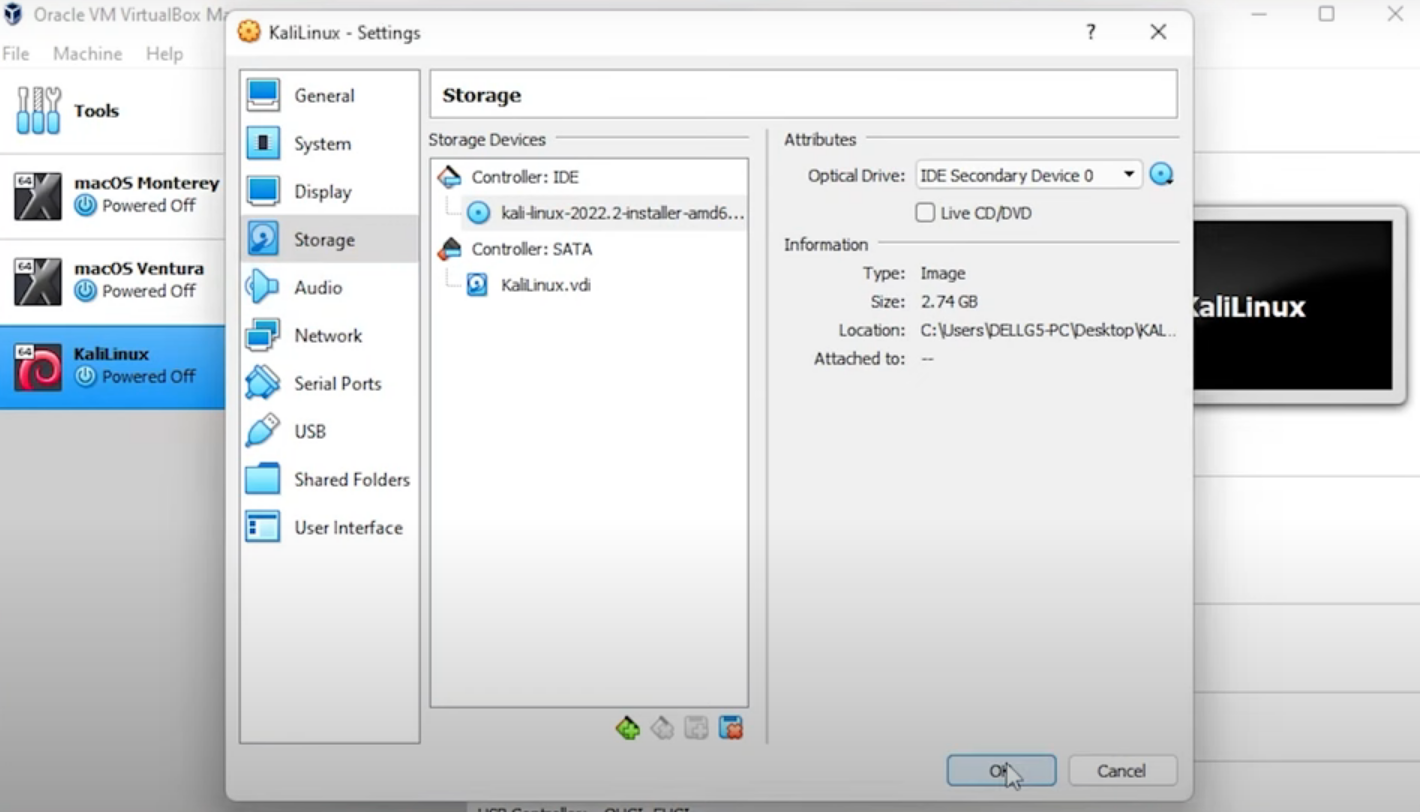Viewport: 1420px width, 812px height.
Task: Open the User Interface settings category
Action: (x=329, y=528)
